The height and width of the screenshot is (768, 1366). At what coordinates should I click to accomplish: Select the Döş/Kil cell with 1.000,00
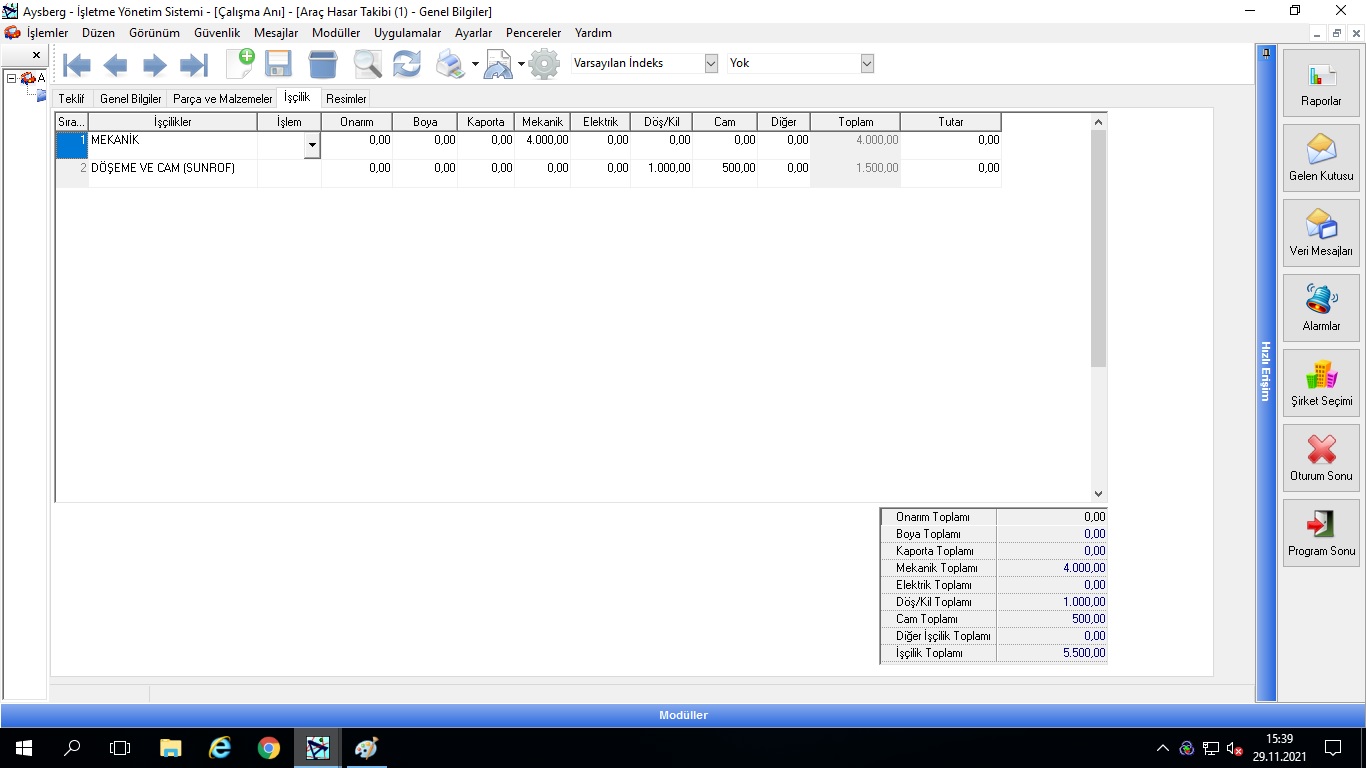pyautogui.click(x=661, y=169)
